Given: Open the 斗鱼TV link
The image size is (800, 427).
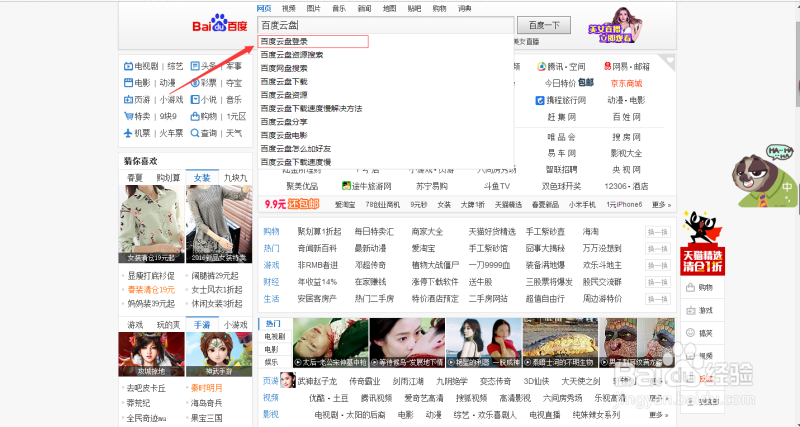Looking at the screenshot, I should 496,186.
